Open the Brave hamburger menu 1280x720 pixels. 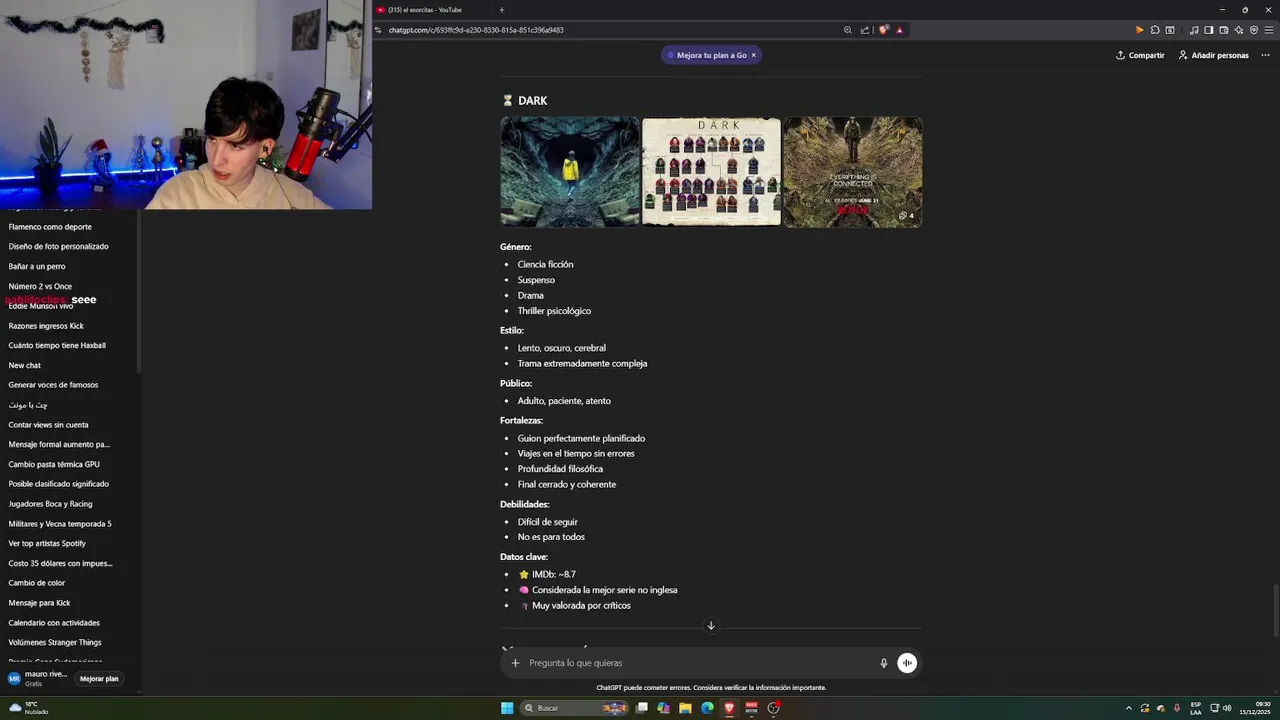pos(1268,30)
